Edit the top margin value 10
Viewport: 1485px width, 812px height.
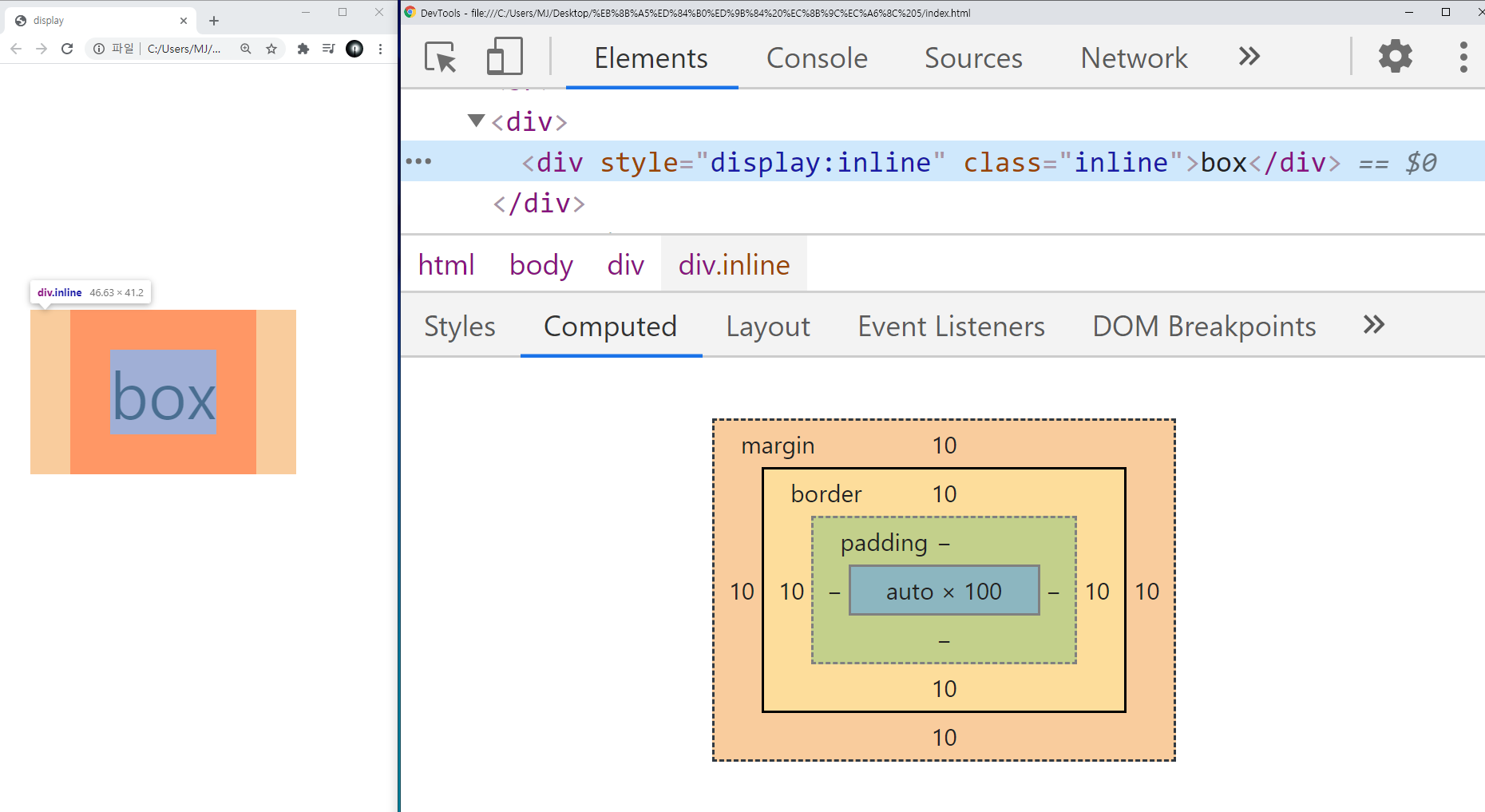(x=944, y=445)
